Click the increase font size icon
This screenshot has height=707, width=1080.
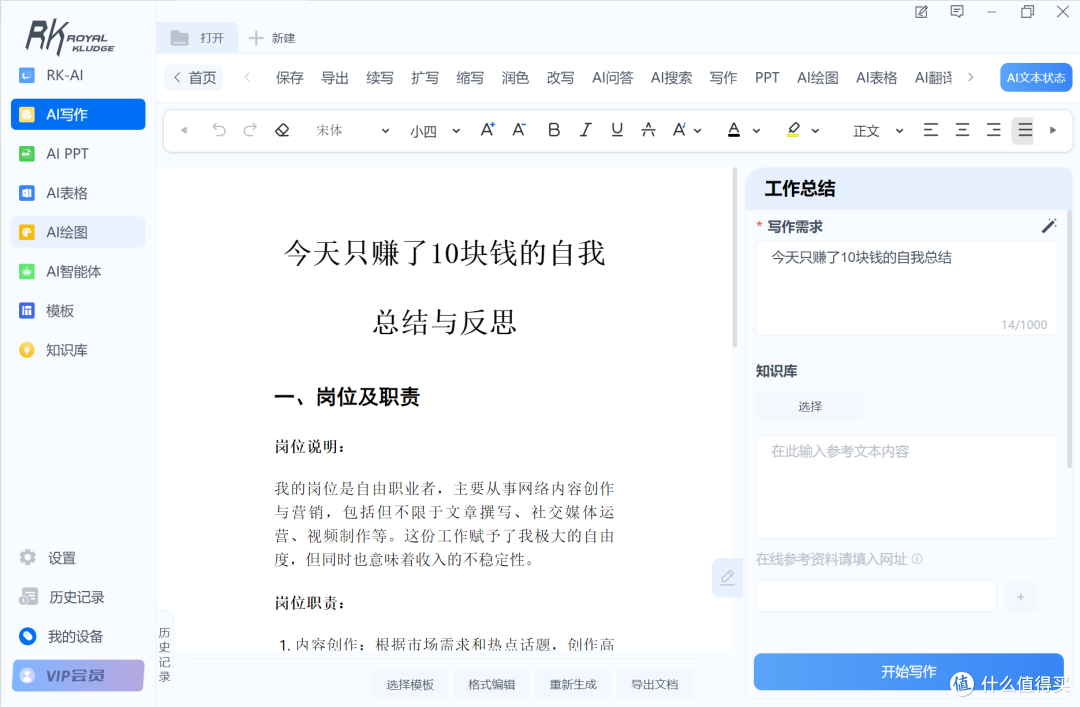click(488, 130)
